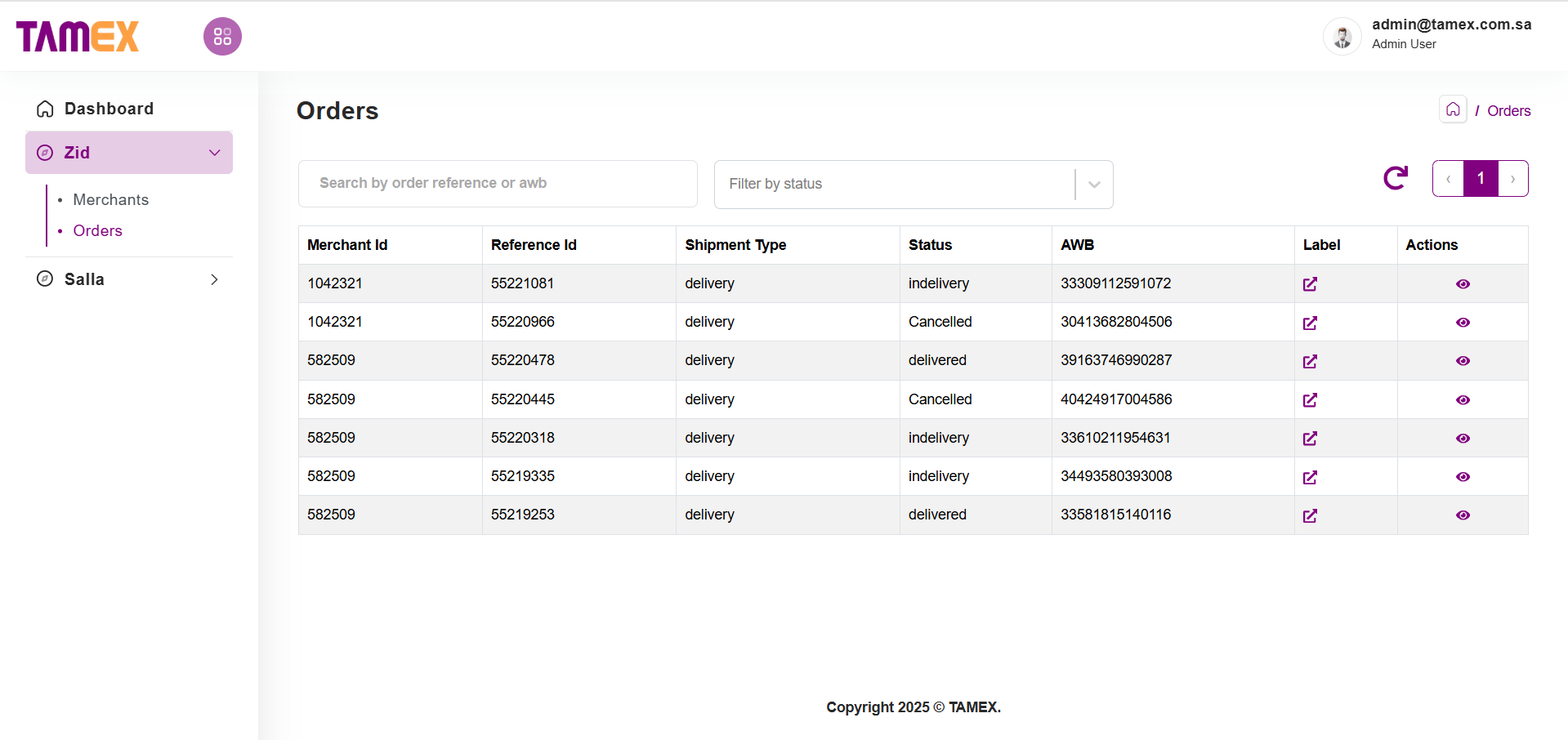Open the Filter by status dropdown
This screenshot has height=740, width=1568.
(913, 185)
